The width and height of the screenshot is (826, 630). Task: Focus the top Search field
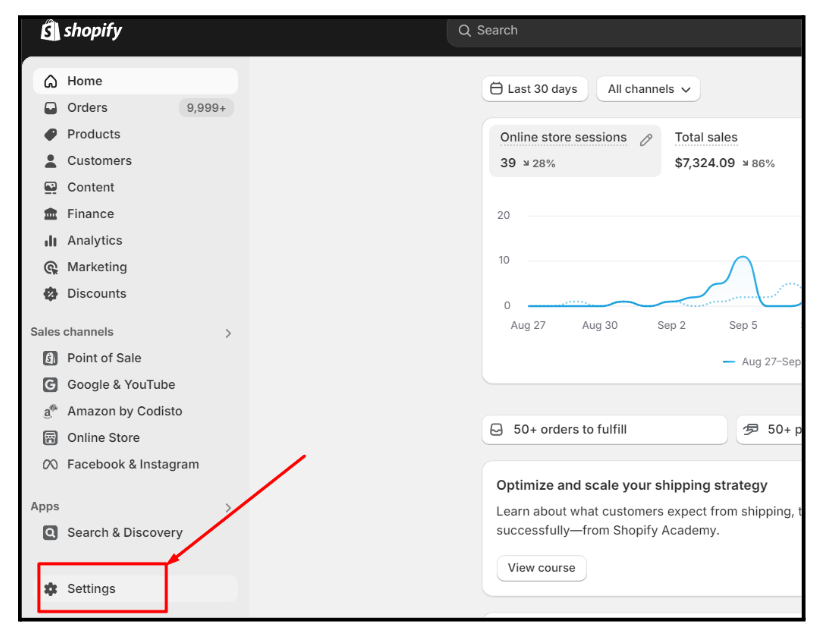(624, 31)
